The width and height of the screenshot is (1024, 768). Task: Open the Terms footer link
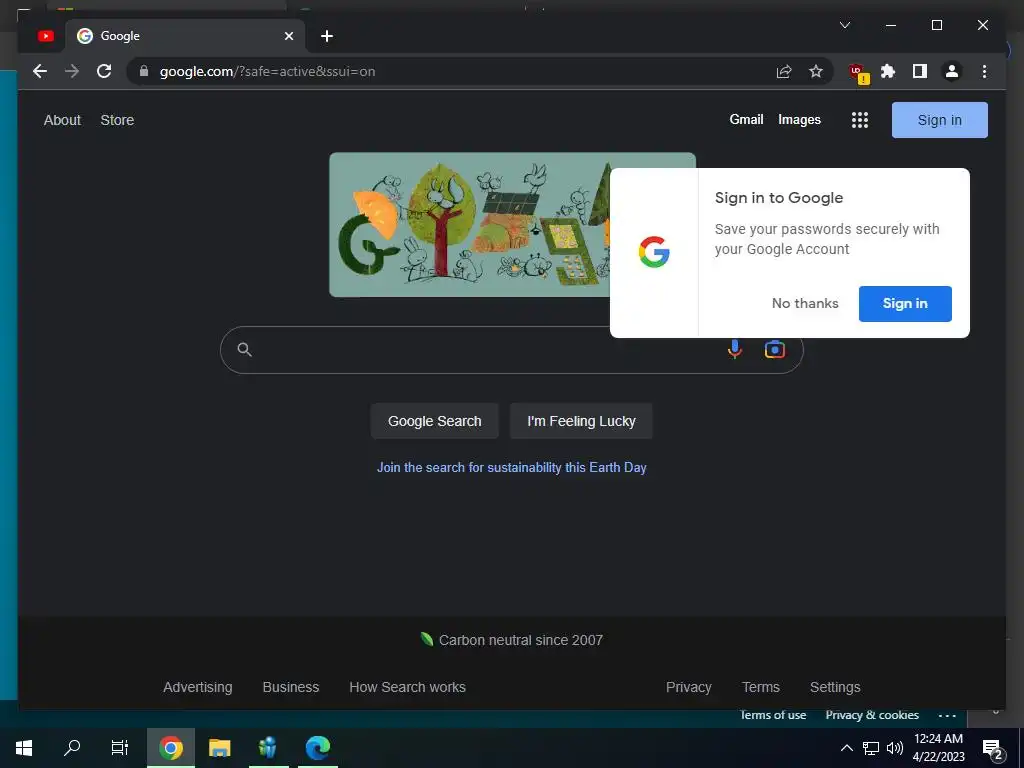(761, 687)
